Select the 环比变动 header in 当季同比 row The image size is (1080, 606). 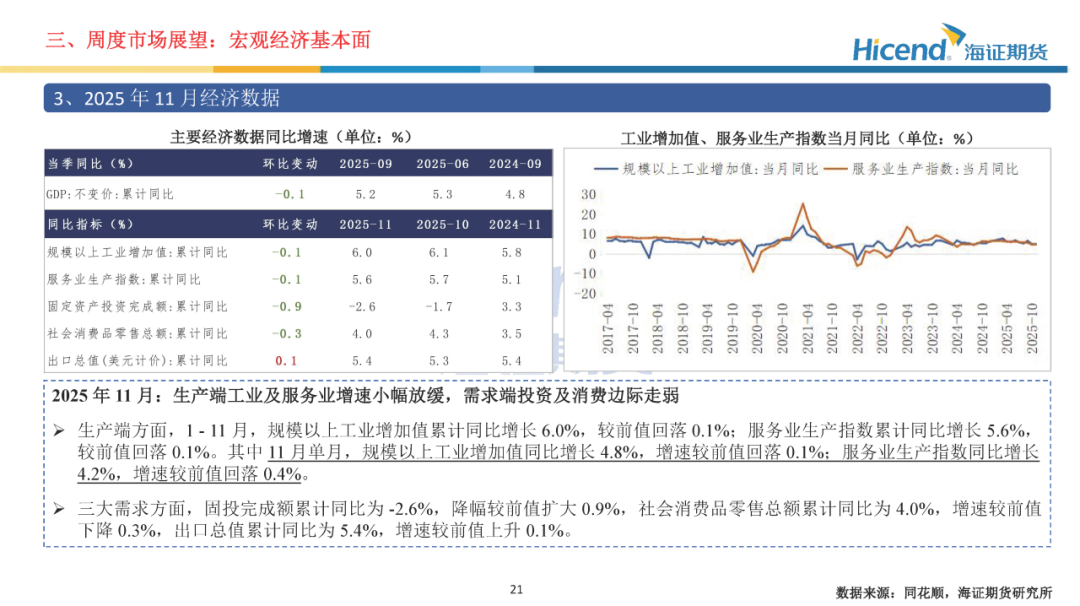(290, 164)
